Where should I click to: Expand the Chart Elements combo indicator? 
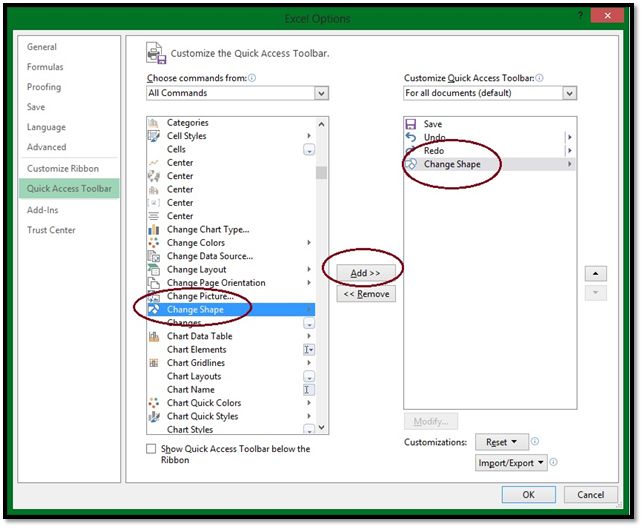tap(309, 350)
